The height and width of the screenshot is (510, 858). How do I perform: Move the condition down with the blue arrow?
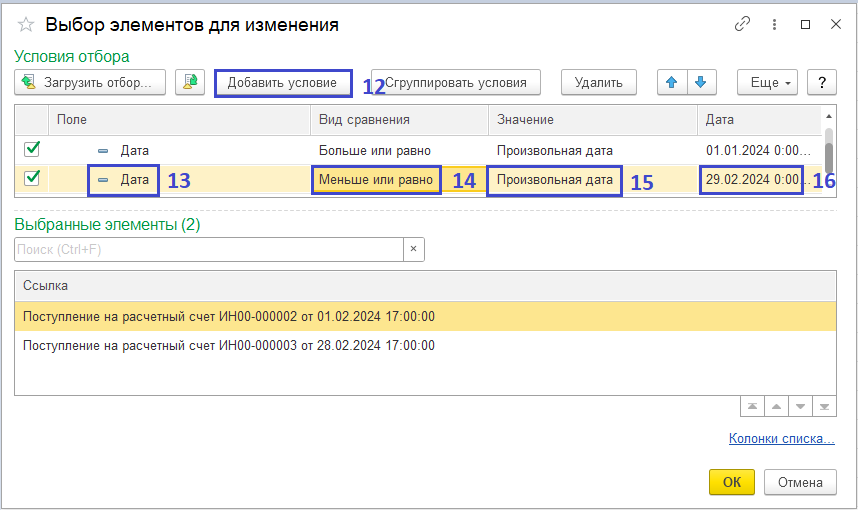701,82
